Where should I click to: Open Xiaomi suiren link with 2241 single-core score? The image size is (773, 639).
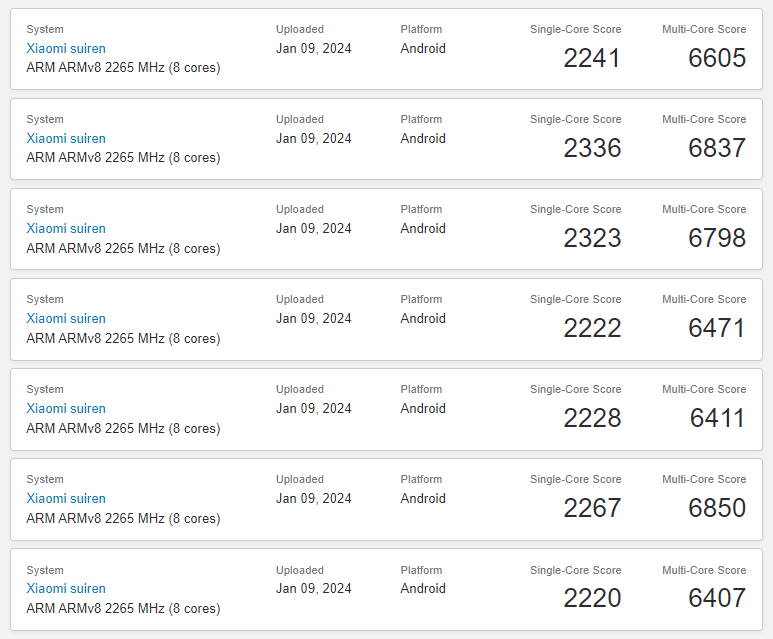66,49
